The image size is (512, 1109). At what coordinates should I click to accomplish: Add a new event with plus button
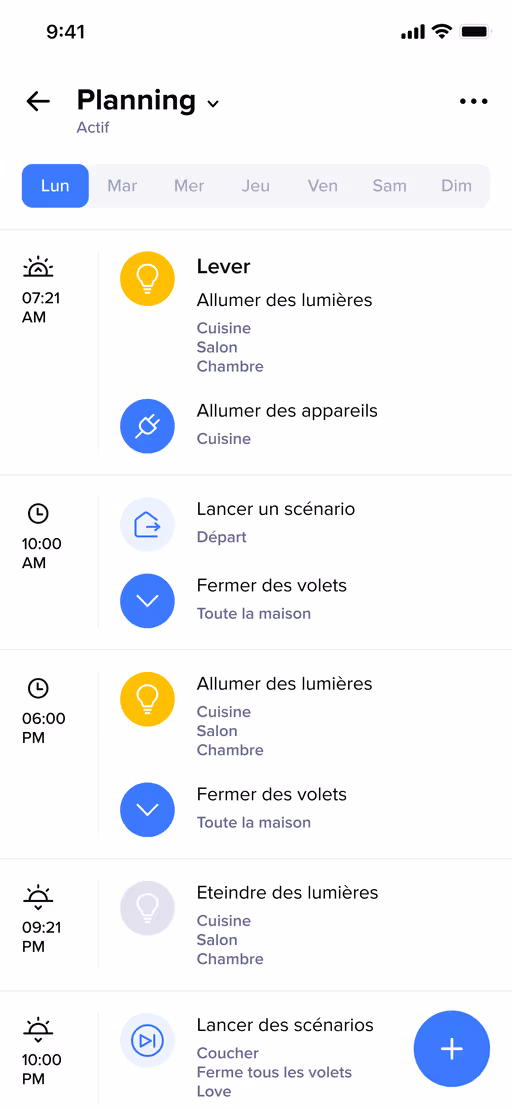[x=451, y=1048]
